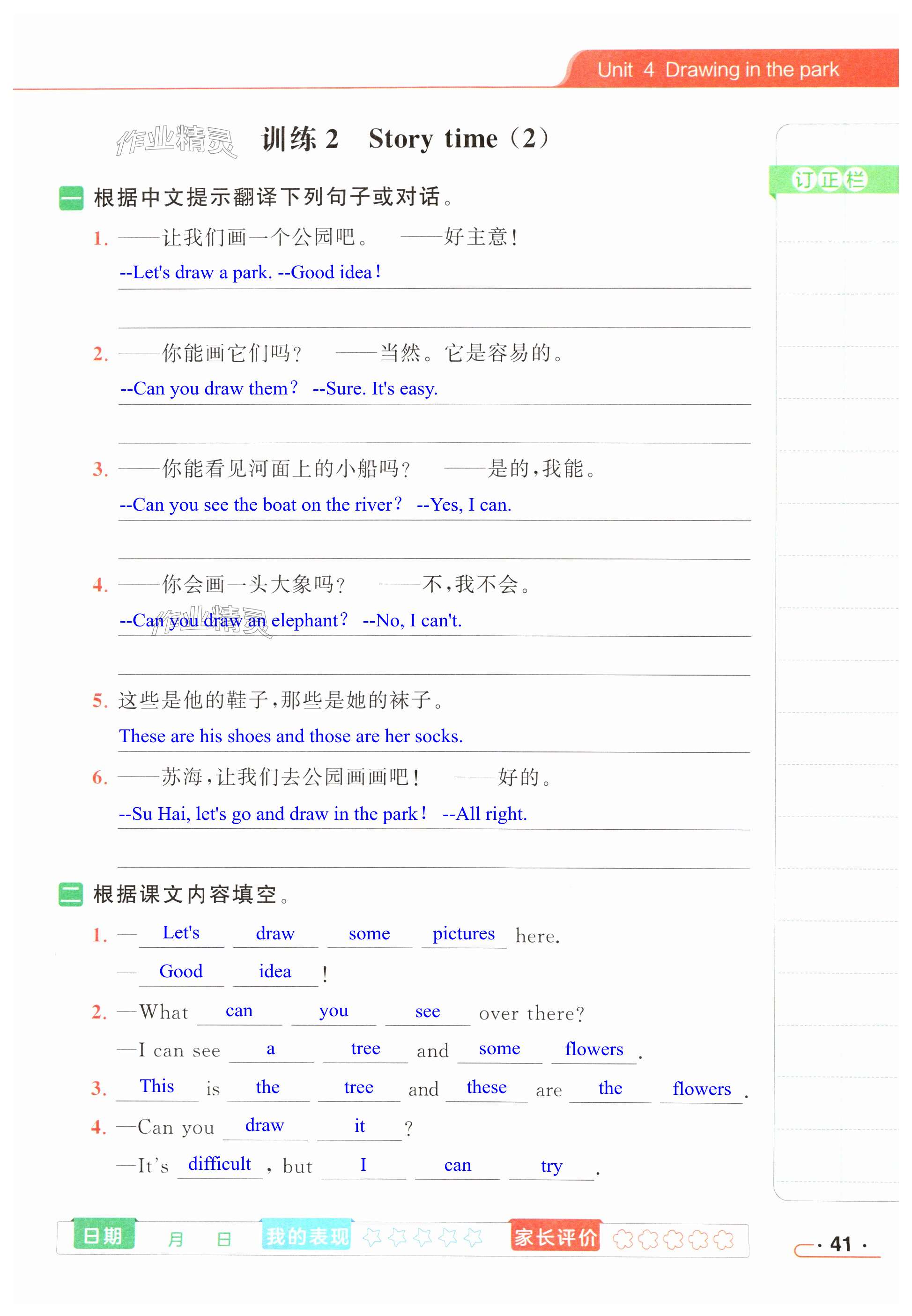This screenshot has height=1316, width=912.
Task: Click the last orange parent-rating flower
Action: (723, 1239)
